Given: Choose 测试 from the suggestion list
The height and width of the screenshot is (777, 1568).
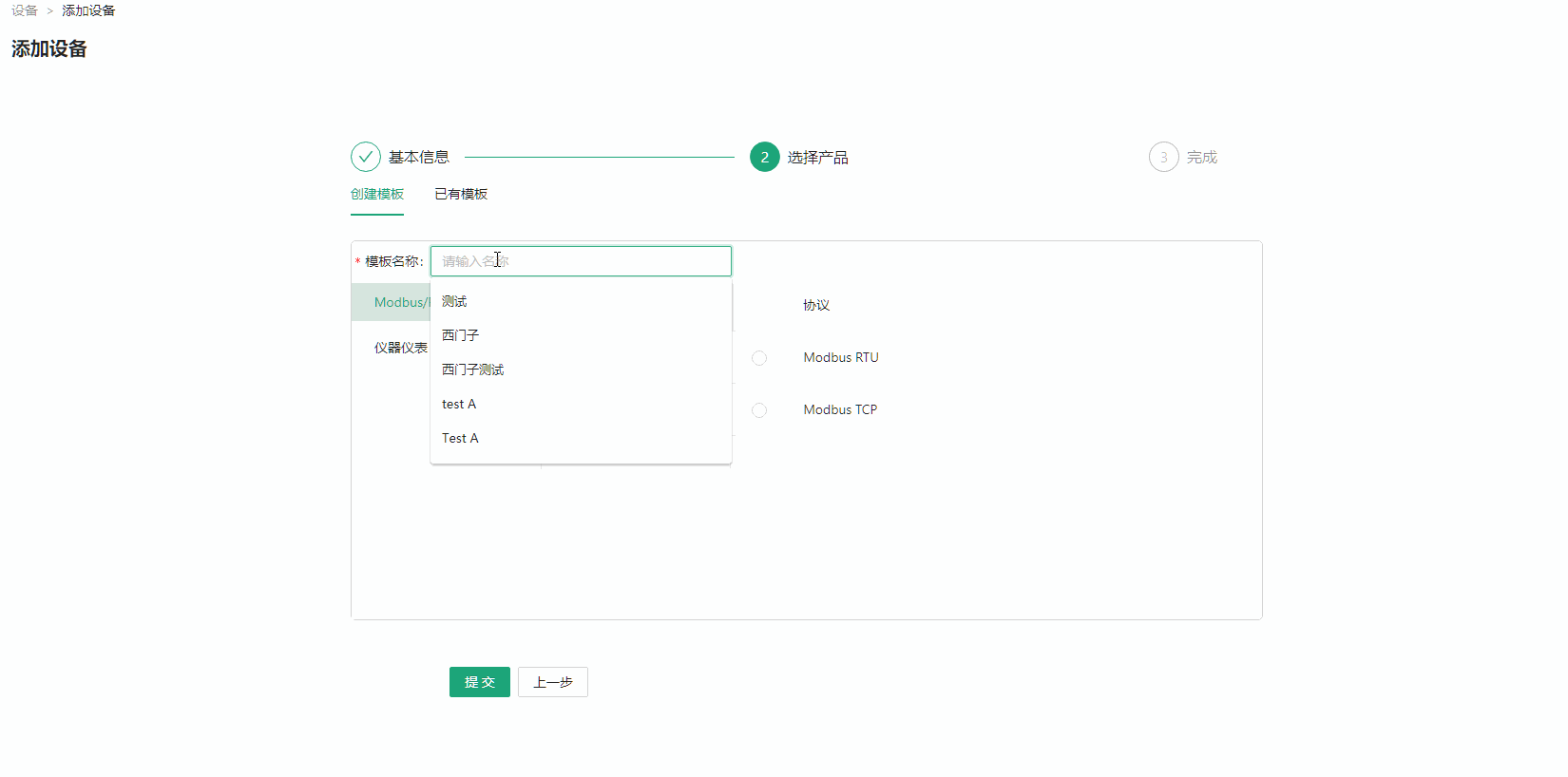Looking at the screenshot, I should [x=455, y=302].
